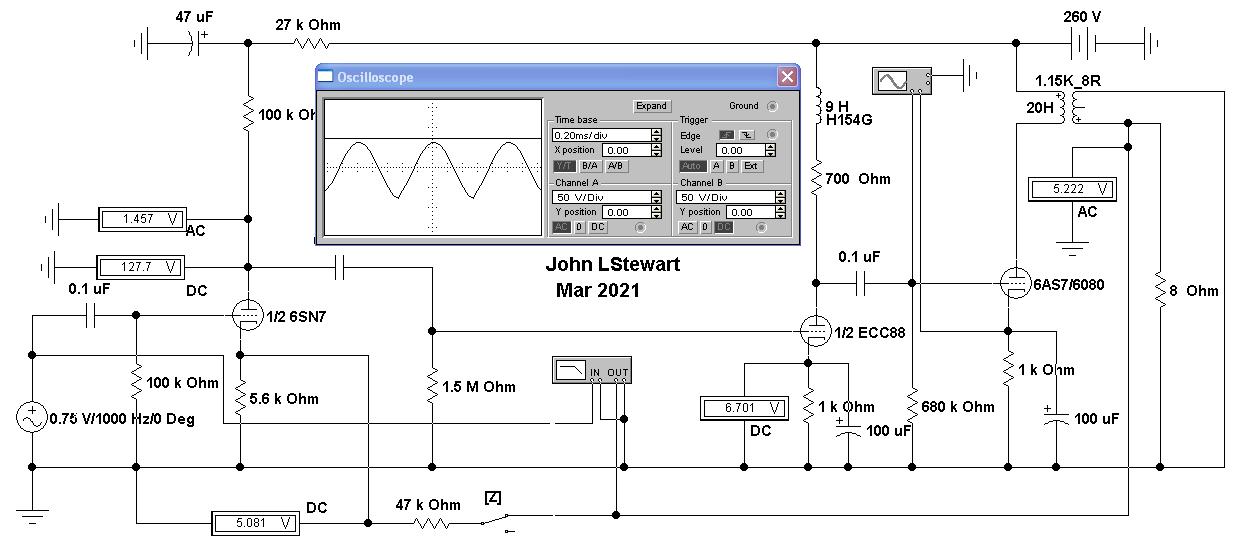Viewport: 1240px width, 544px height.
Task: Select the 700 Ohm resistor
Action: point(816,178)
